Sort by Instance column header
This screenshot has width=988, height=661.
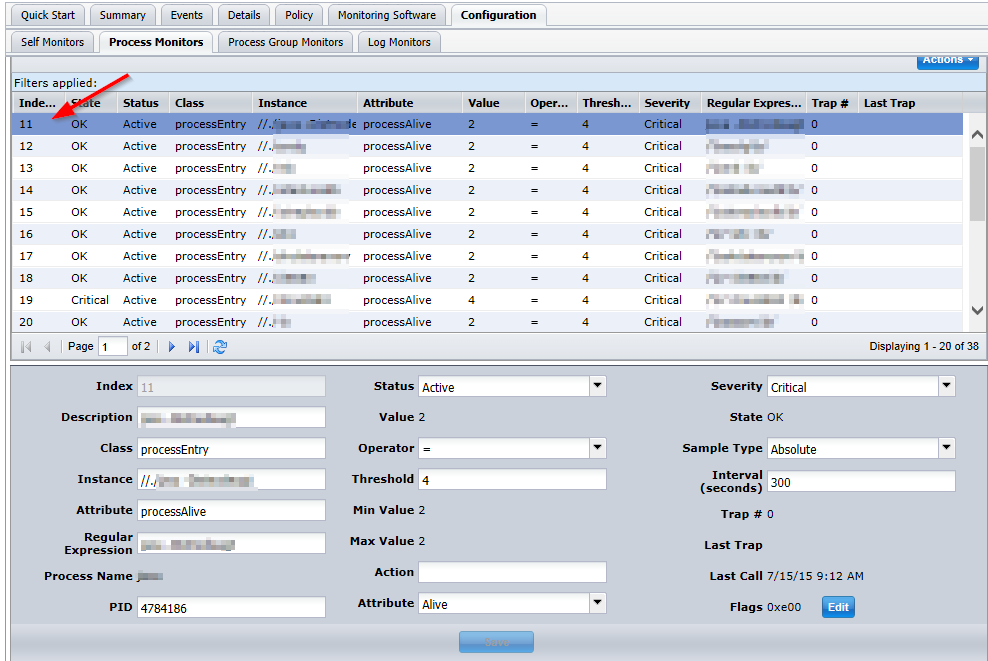coord(304,103)
